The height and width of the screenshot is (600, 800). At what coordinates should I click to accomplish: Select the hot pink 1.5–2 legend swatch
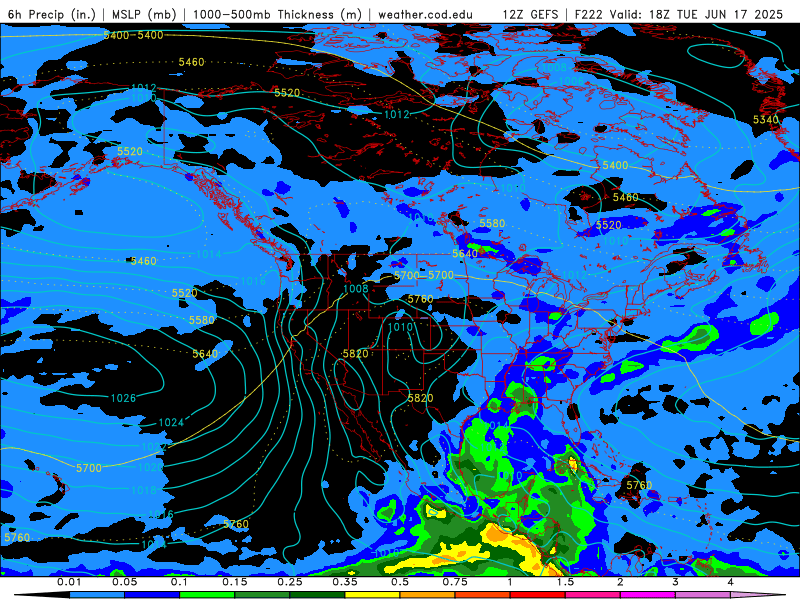(593, 595)
